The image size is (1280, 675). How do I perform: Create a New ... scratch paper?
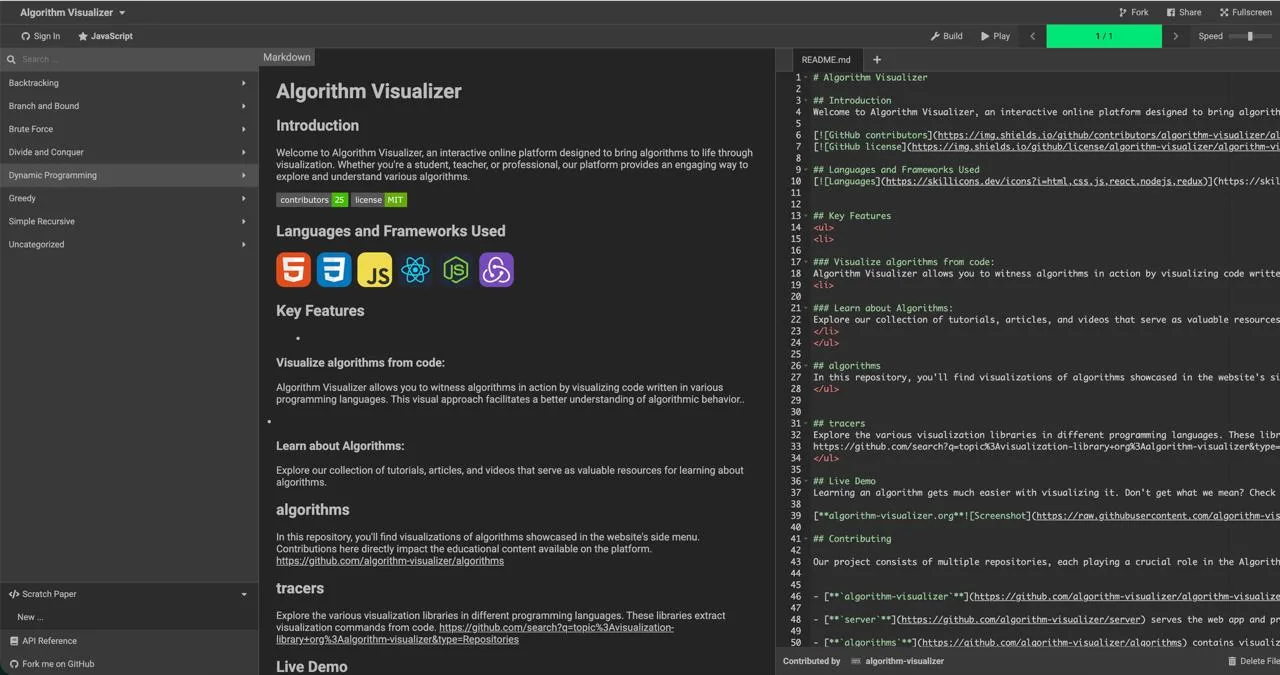pyautogui.click(x=129, y=617)
